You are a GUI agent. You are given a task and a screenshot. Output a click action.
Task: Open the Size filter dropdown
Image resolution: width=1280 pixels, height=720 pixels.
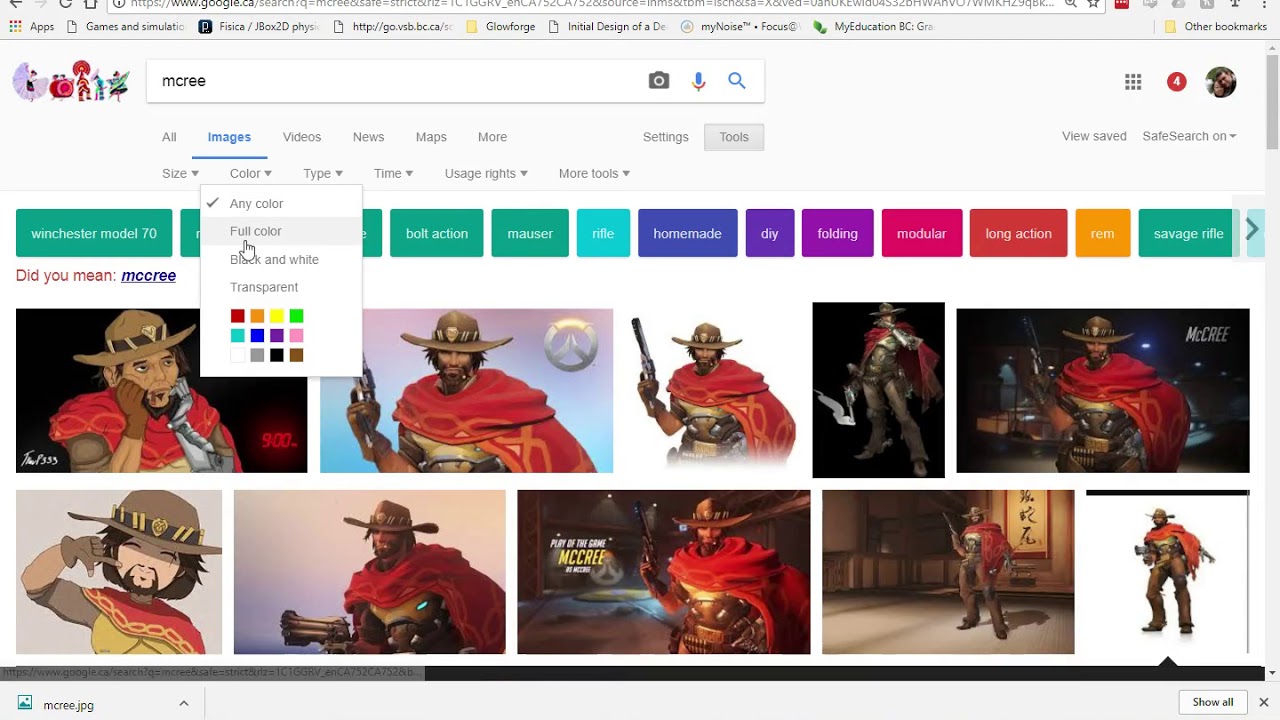[x=180, y=173]
